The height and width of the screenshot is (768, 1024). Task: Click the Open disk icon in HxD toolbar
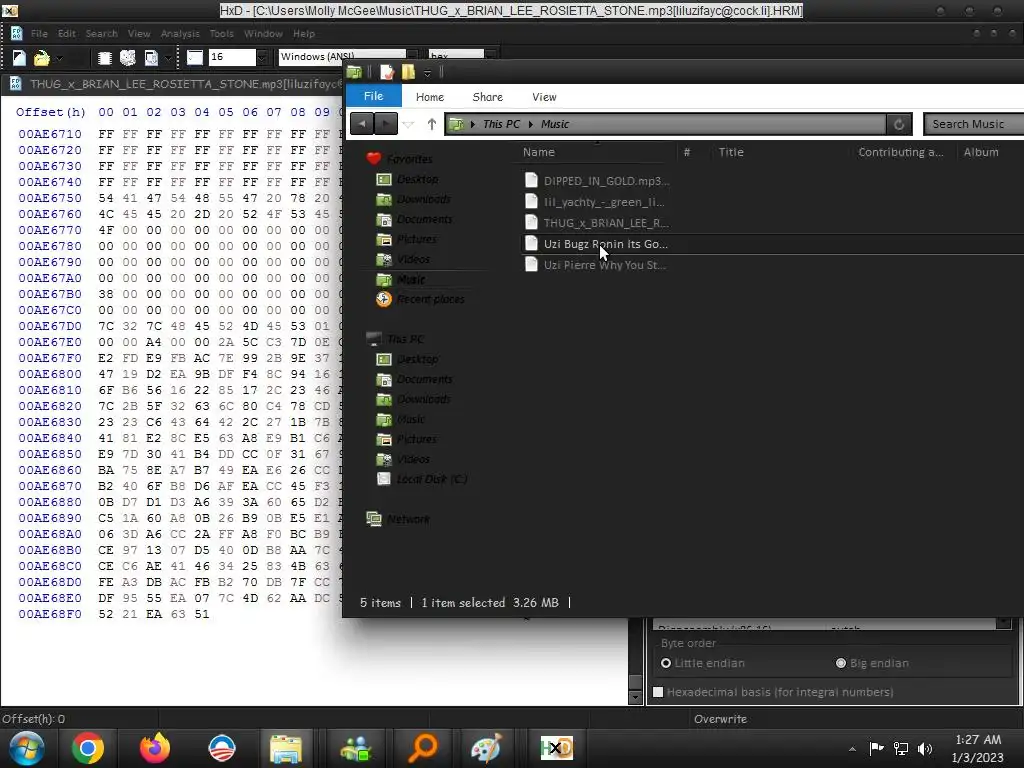click(128, 58)
